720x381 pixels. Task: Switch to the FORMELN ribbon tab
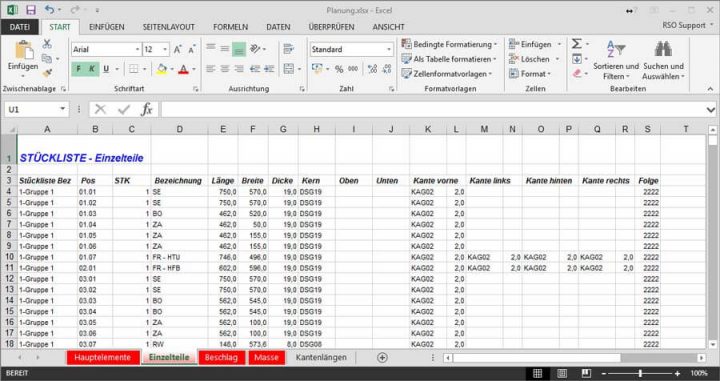click(231, 27)
